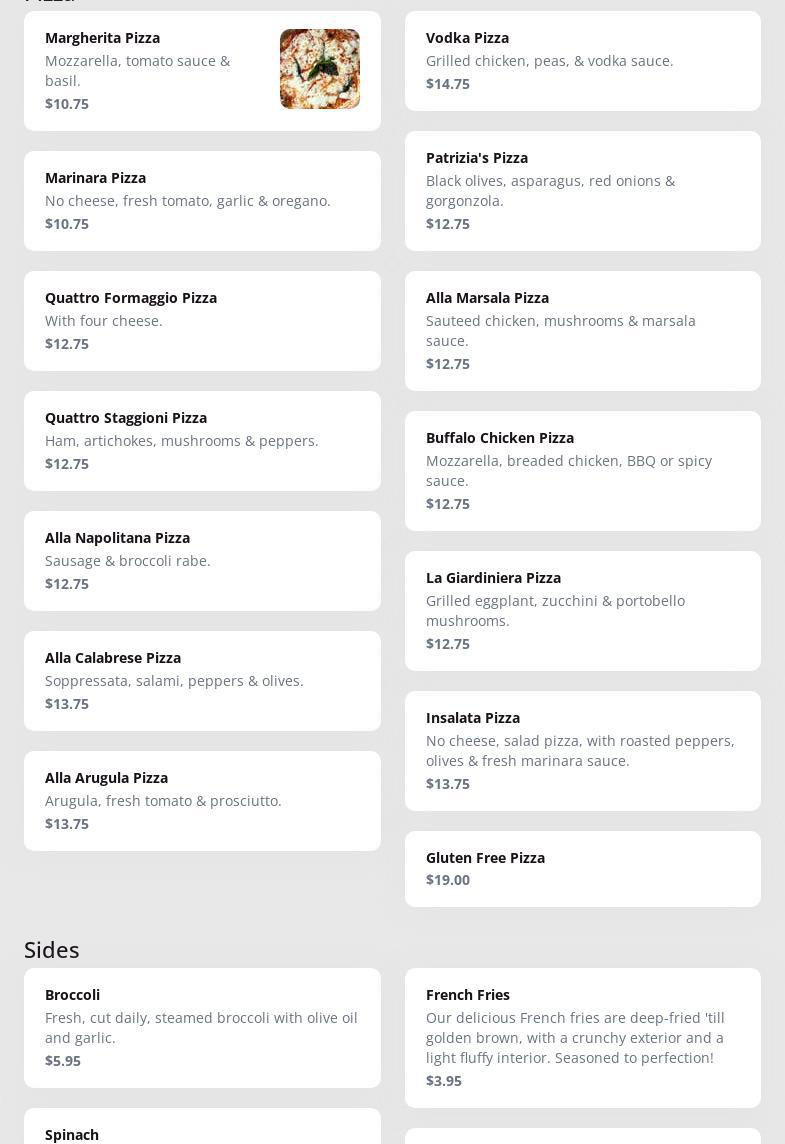Pick the Alla Marsala Pizza item
Image resolution: width=785 pixels, height=1144 pixels.
(582, 331)
